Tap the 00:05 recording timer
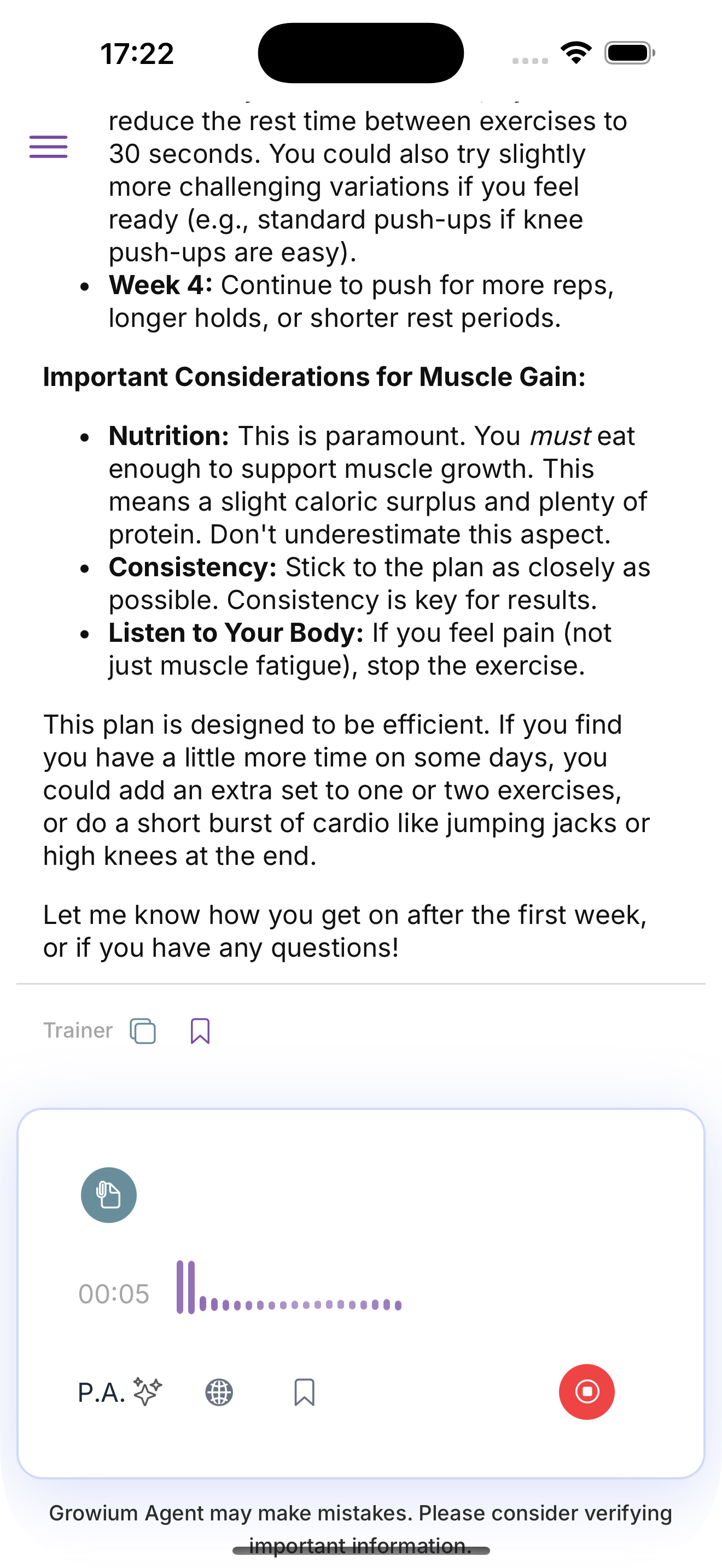This screenshot has width=722, height=1568. click(114, 1294)
